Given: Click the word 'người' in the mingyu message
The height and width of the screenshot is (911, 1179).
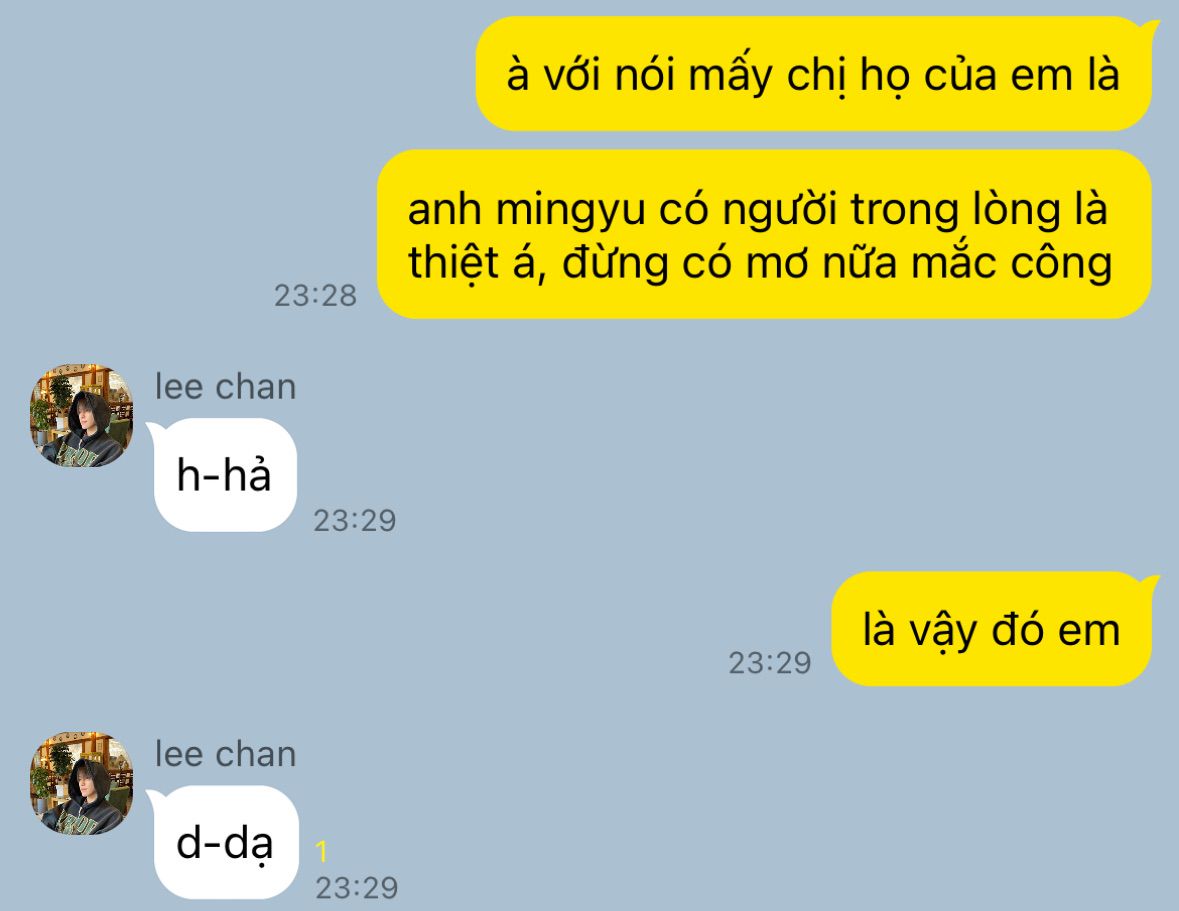Looking at the screenshot, I should coord(778,210).
